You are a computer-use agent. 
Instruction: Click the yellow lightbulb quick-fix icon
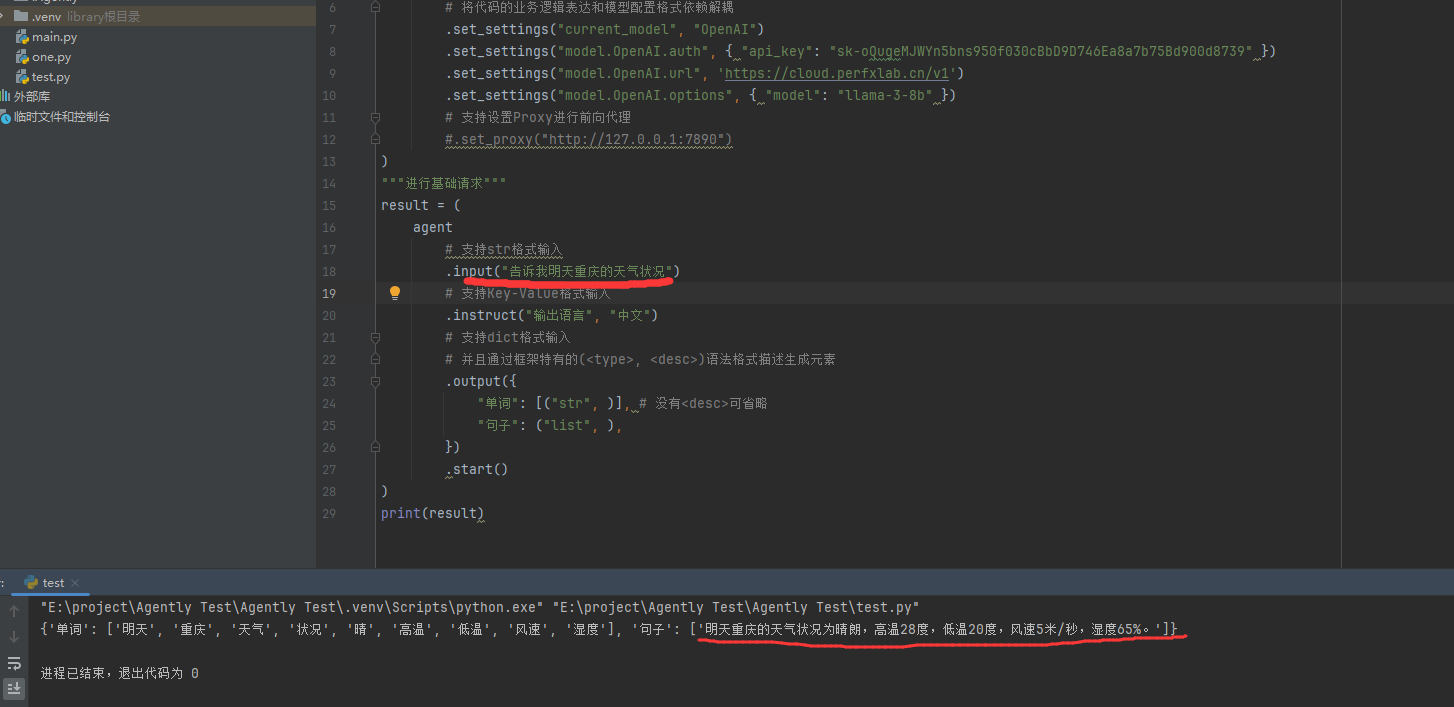coord(395,293)
